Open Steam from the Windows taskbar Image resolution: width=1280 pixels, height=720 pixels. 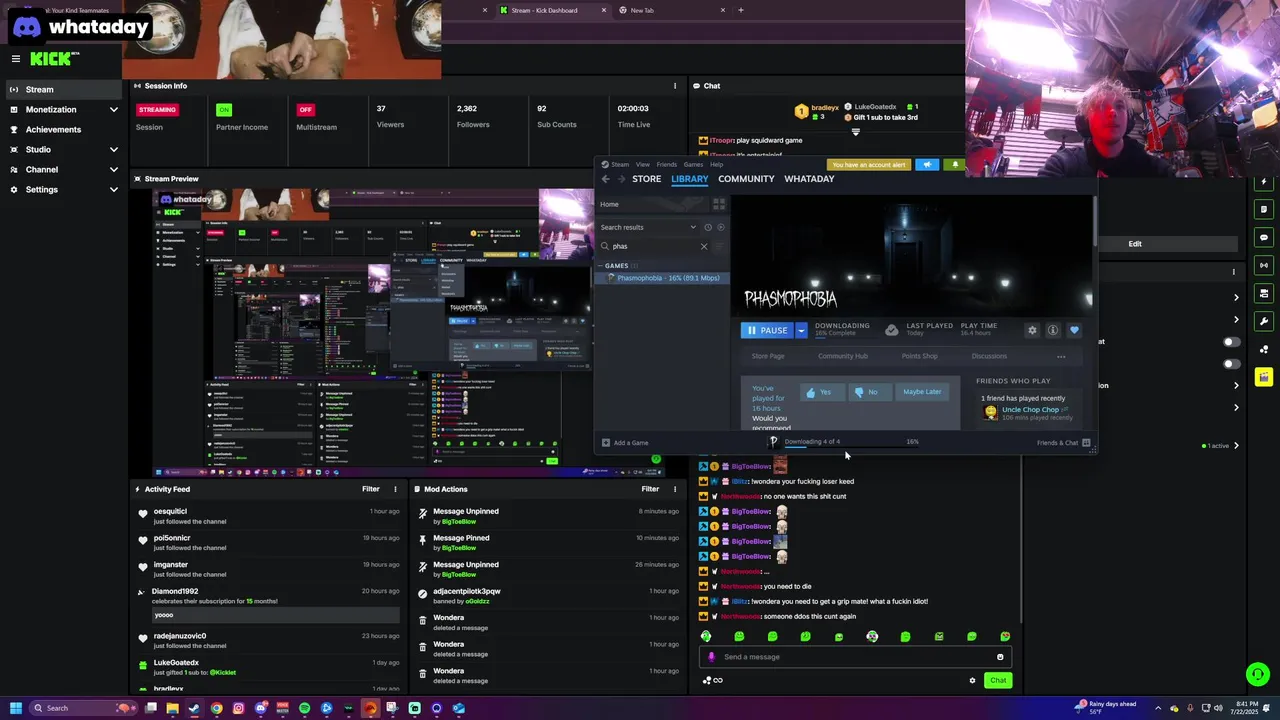194,708
